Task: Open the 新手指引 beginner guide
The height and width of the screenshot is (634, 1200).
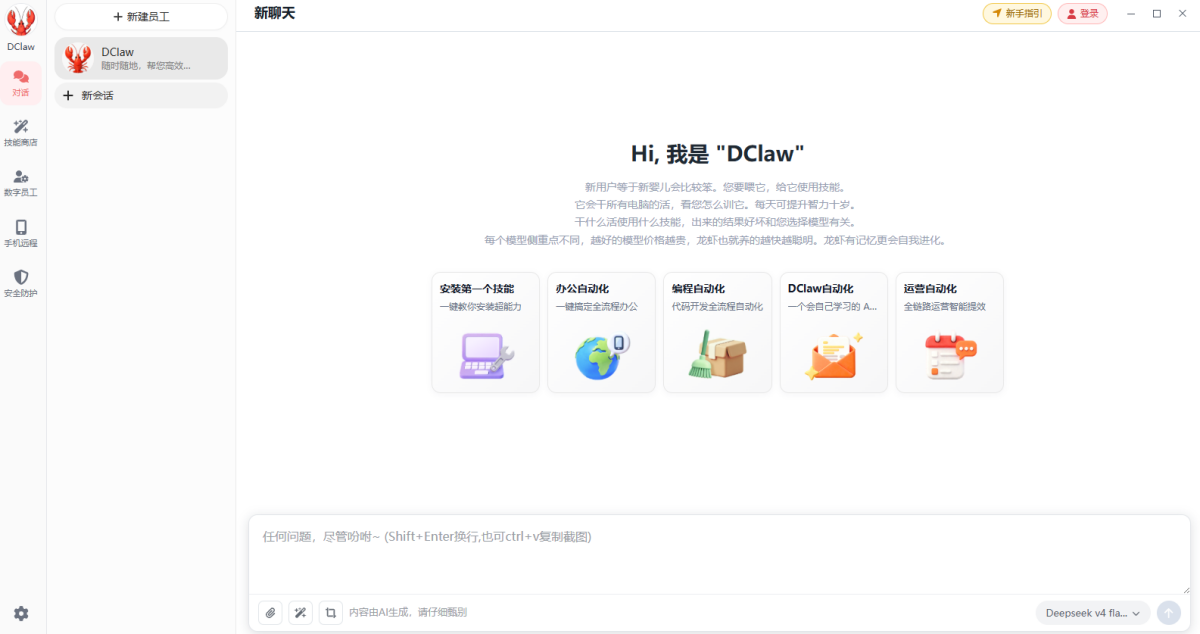Action: pos(1017,14)
